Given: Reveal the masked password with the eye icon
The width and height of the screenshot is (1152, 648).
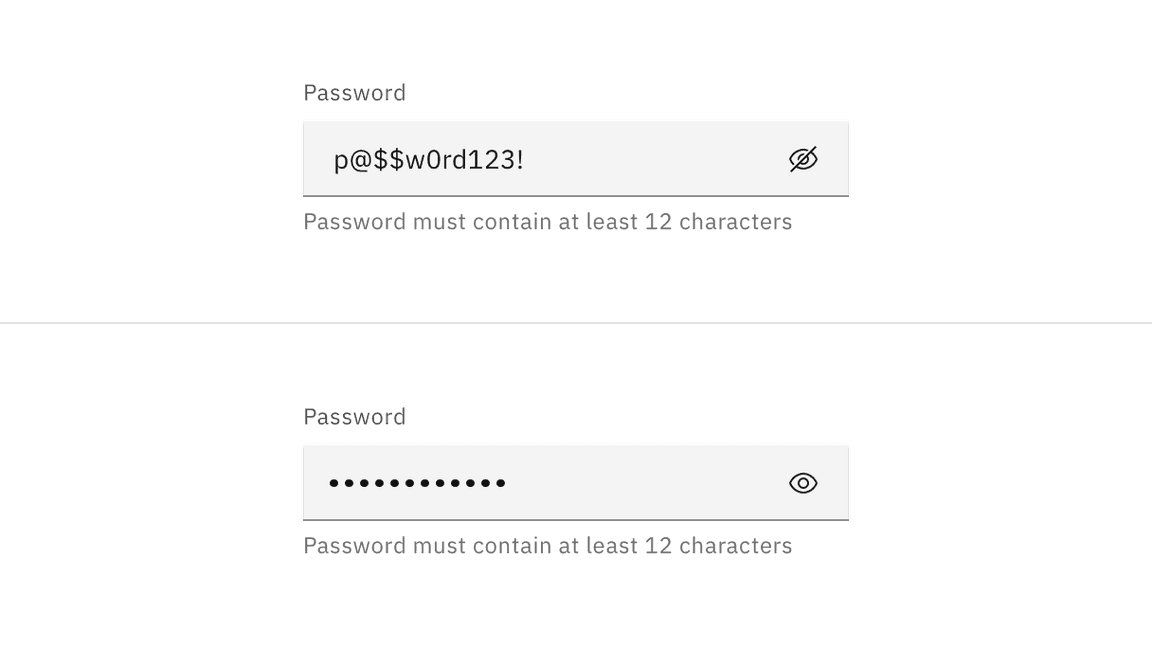Looking at the screenshot, I should pos(803,483).
